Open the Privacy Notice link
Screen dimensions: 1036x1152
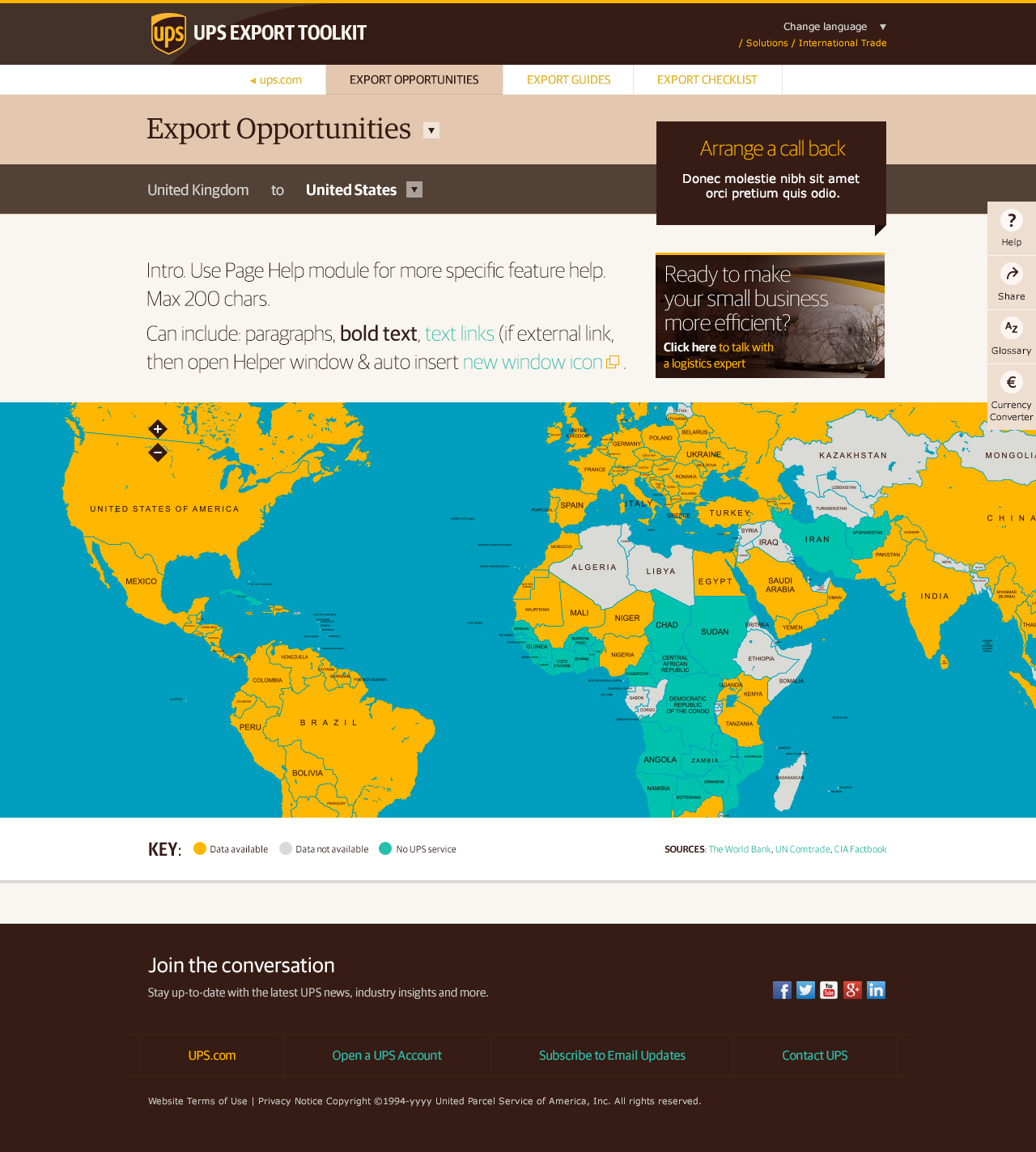(x=290, y=1101)
